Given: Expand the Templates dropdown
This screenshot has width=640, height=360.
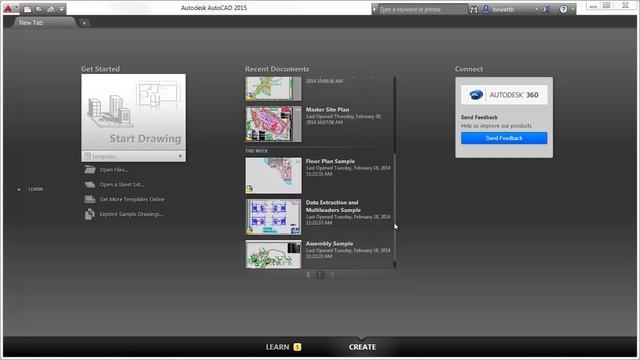Looking at the screenshot, I should click(x=133, y=156).
